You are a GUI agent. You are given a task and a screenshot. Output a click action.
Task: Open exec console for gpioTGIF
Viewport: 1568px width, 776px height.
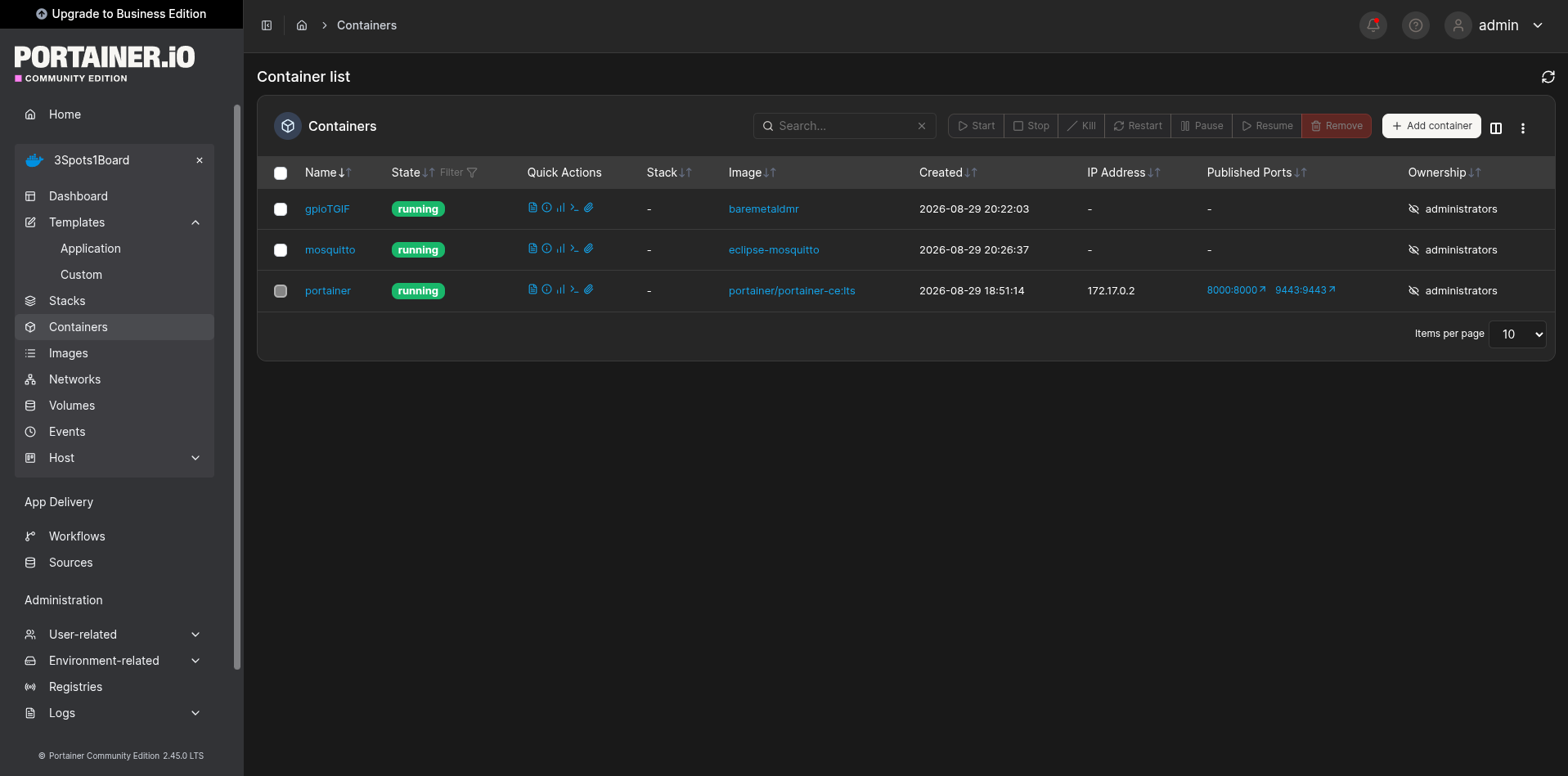pos(574,208)
